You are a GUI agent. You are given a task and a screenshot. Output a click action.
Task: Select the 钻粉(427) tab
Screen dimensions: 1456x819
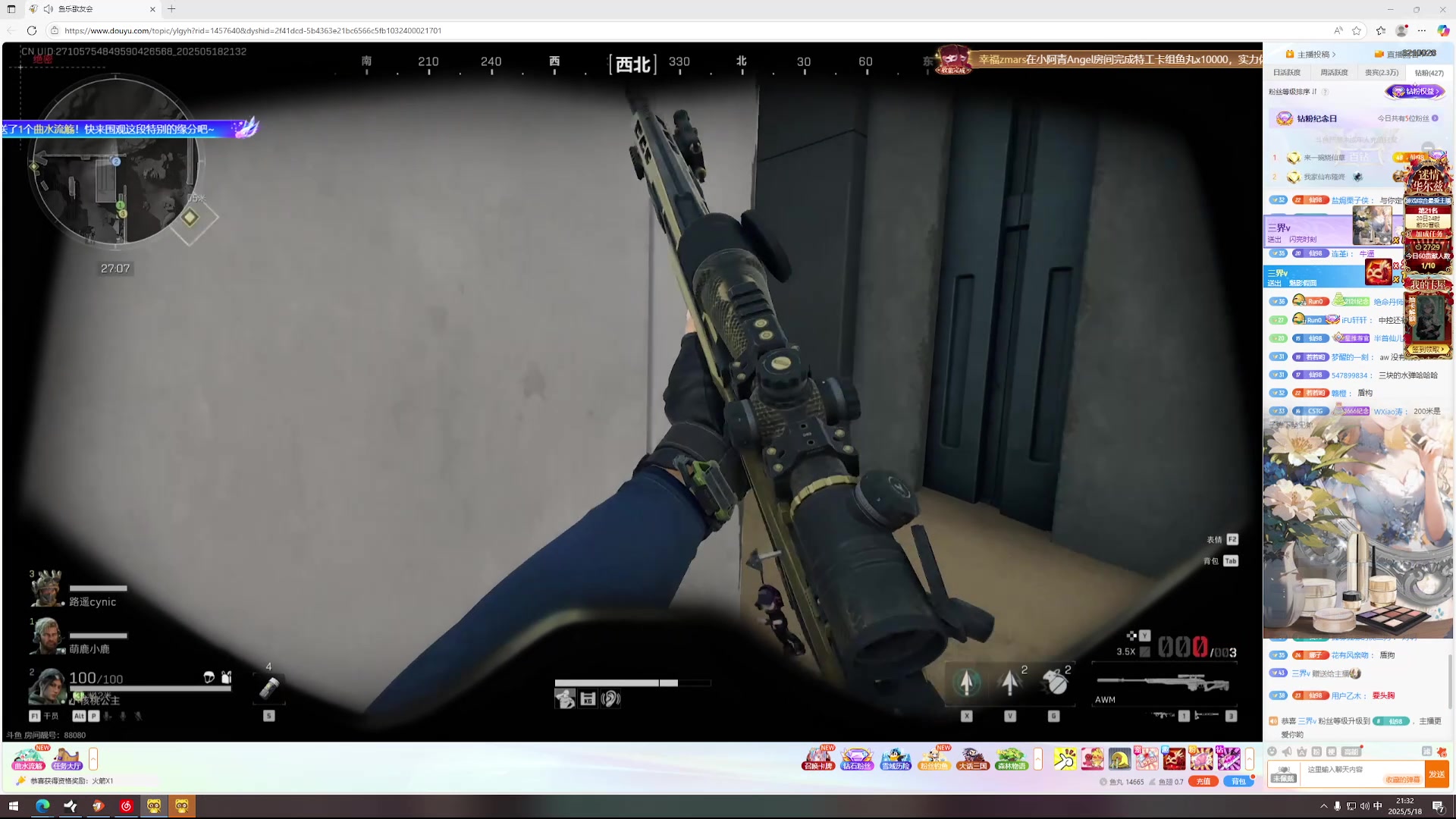coord(1429,73)
